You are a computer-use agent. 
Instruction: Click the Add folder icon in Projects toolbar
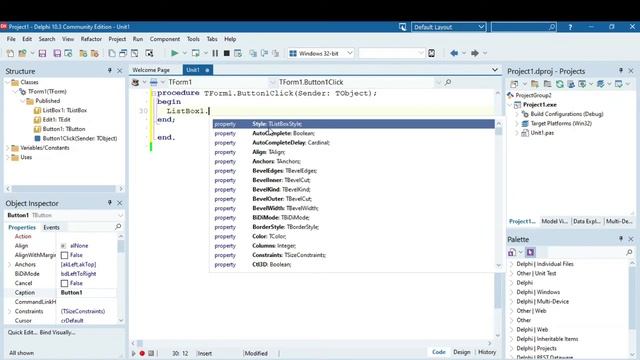[x=535, y=84]
